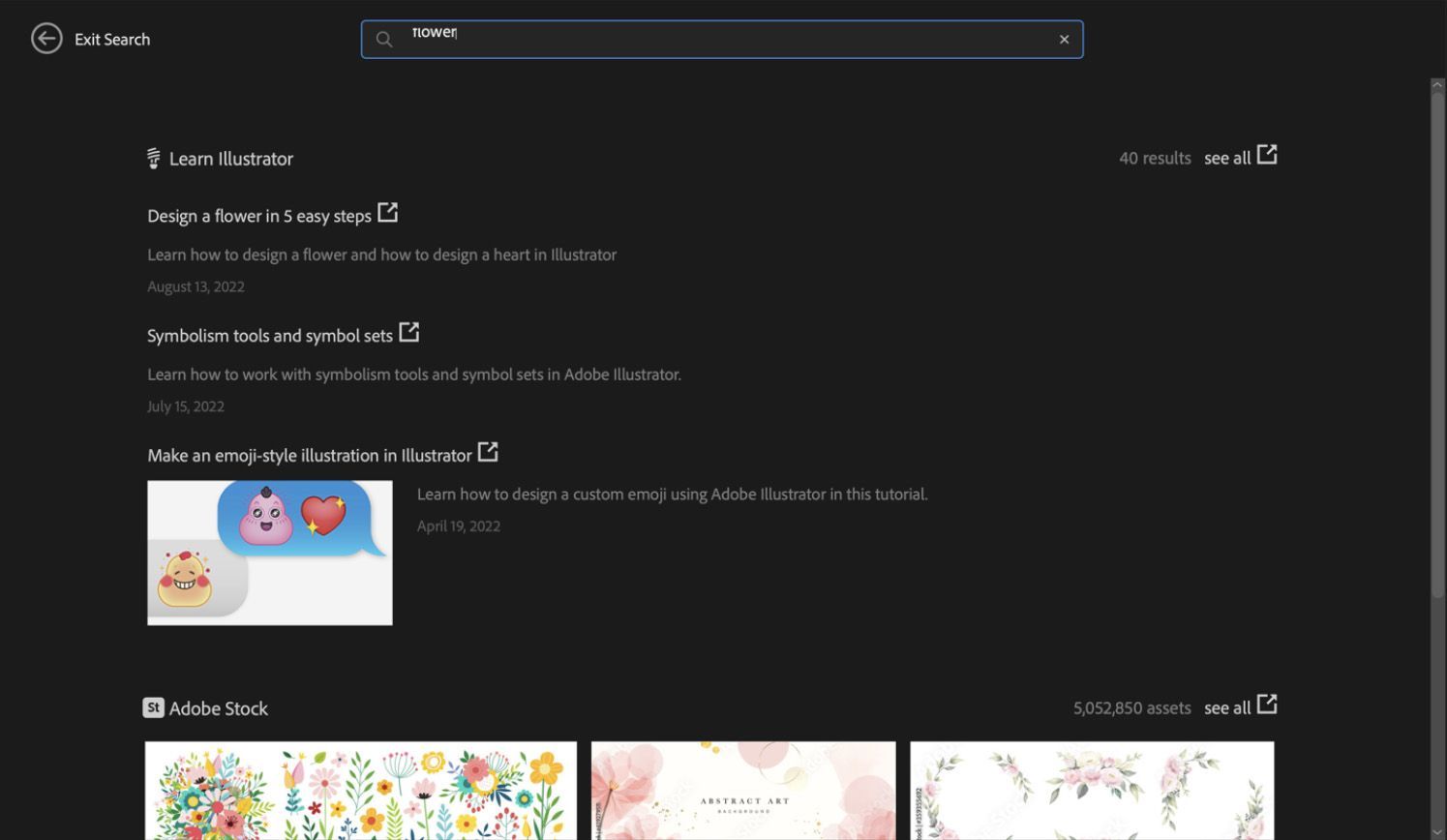The height and width of the screenshot is (840, 1447).
Task: Focus the search field containing 'flower'
Action: click(722, 40)
